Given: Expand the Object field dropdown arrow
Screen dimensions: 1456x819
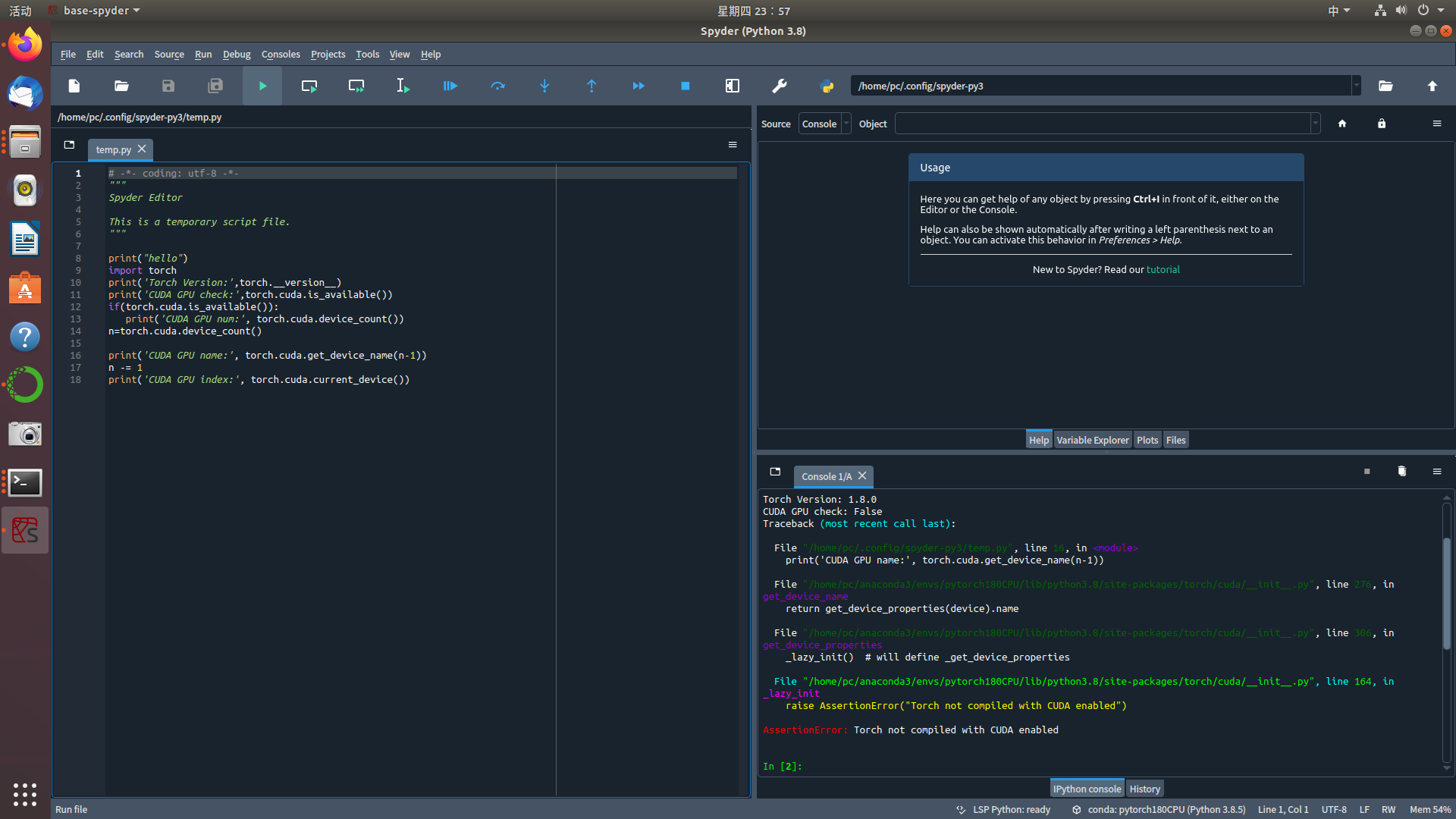Looking at the screenshot, I should tap(1316, 124).
